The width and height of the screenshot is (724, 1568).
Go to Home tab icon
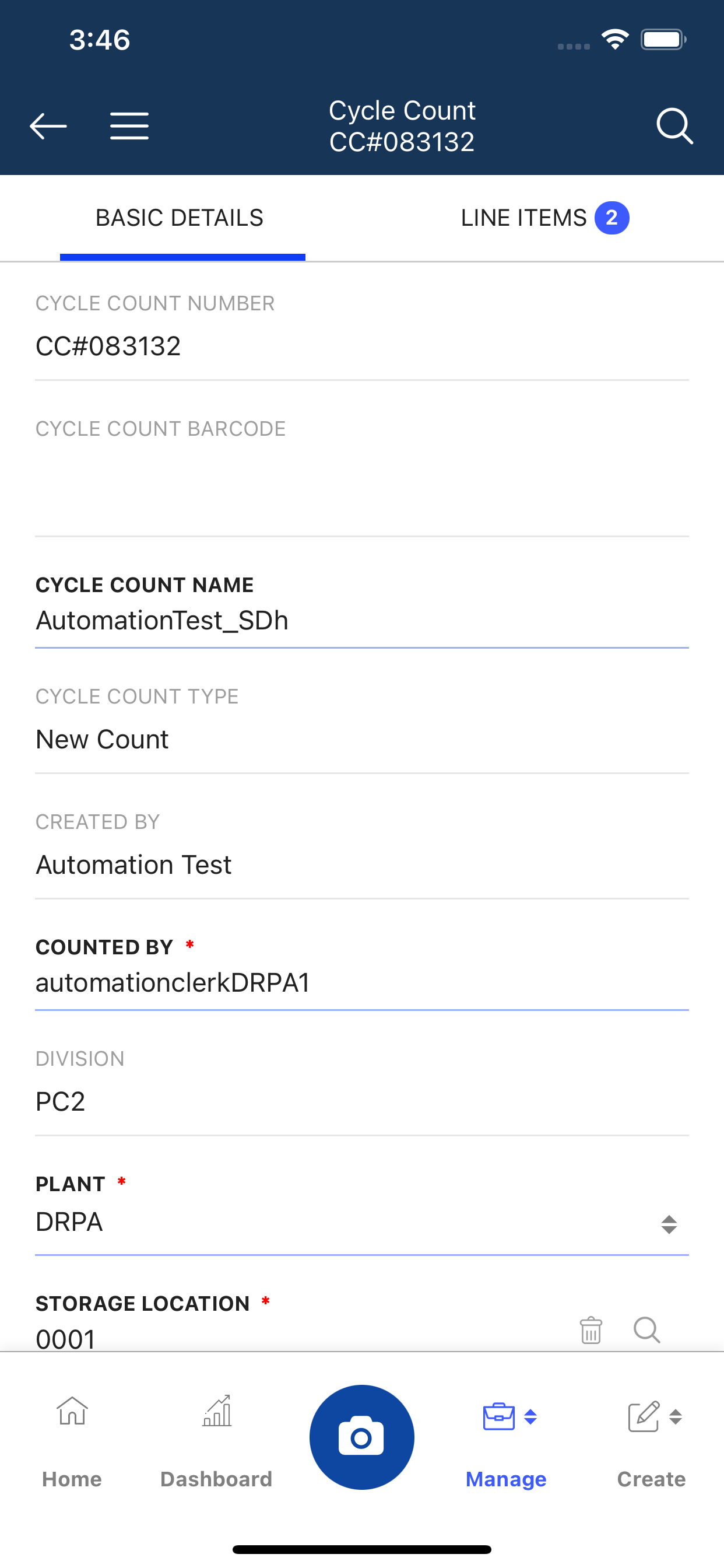coord(72,1411)
